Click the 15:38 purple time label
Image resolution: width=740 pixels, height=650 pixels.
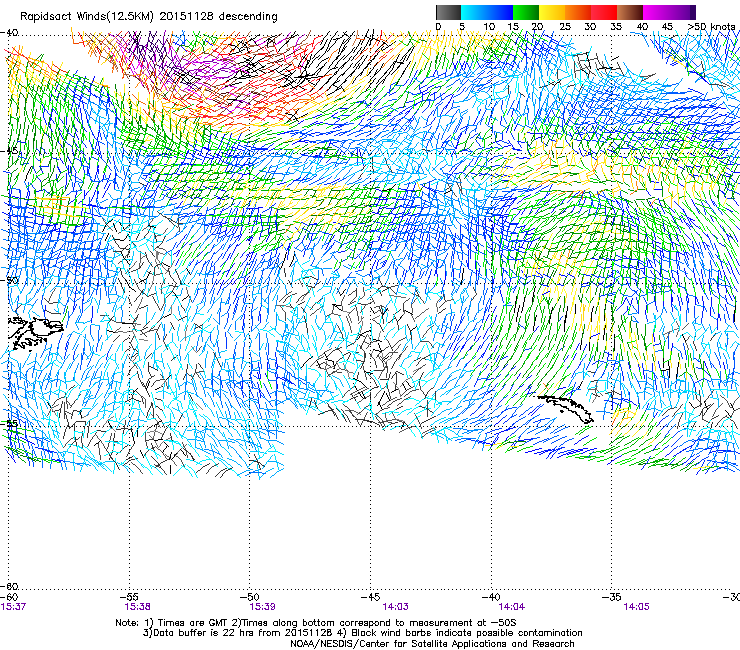point(137,607)
